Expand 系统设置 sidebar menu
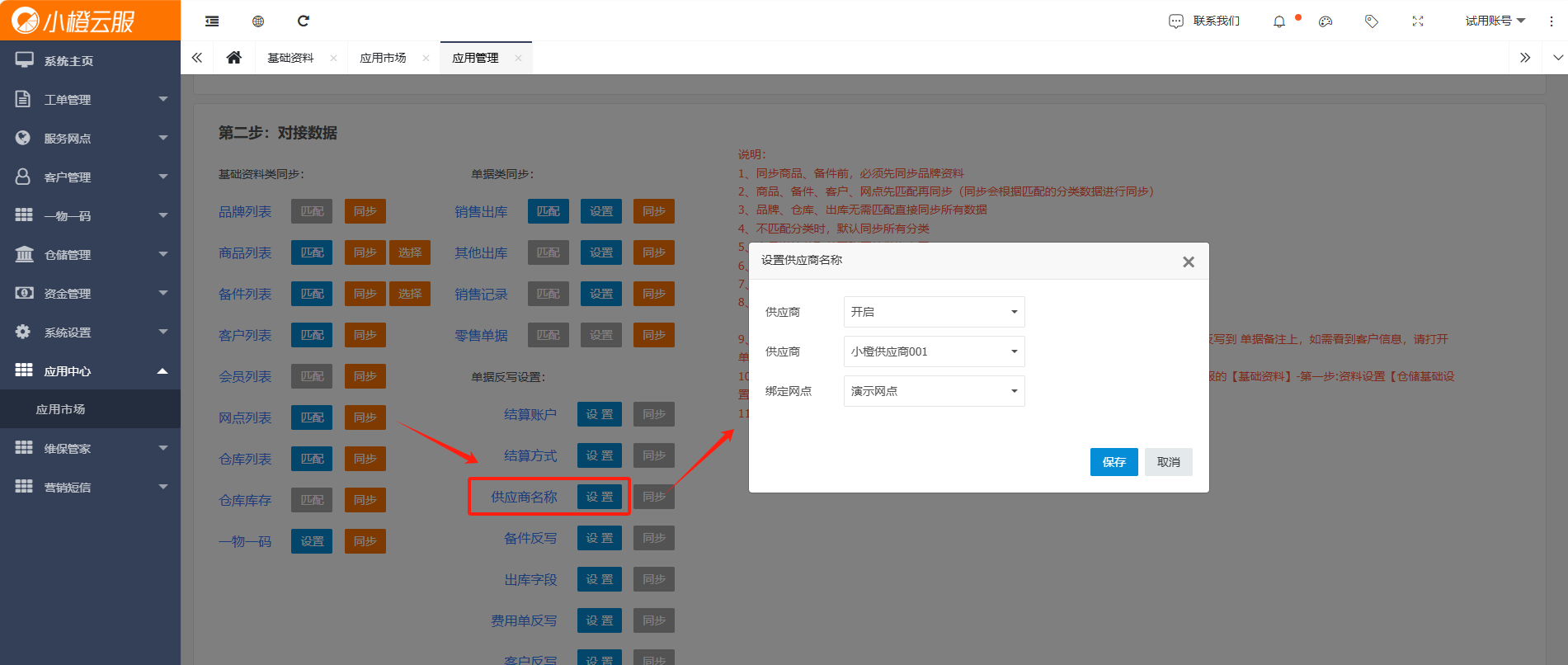Screen dimensions: 1568x665 click(x=90, y=332)
